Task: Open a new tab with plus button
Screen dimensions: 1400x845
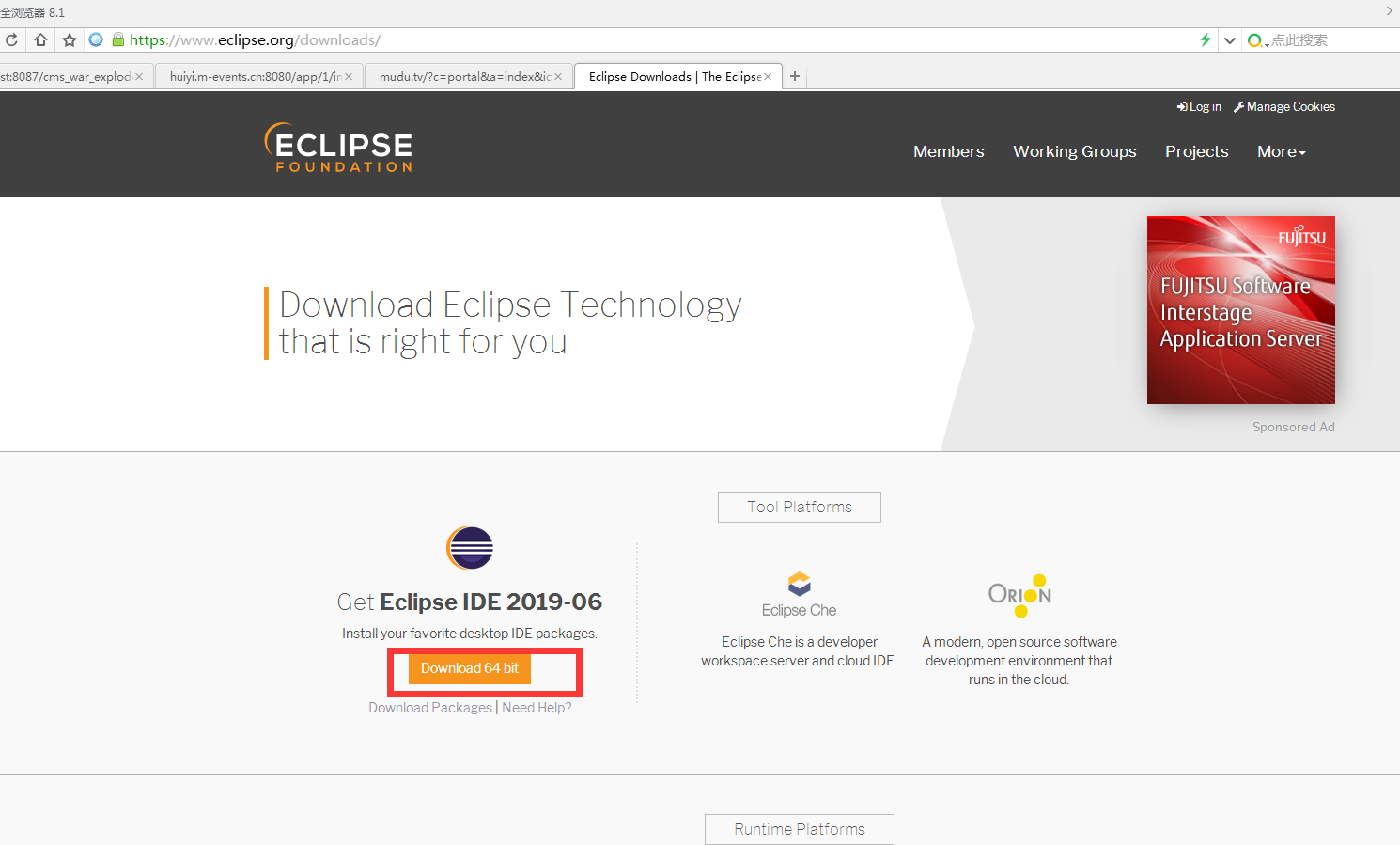Action: (x=795, y=77)
